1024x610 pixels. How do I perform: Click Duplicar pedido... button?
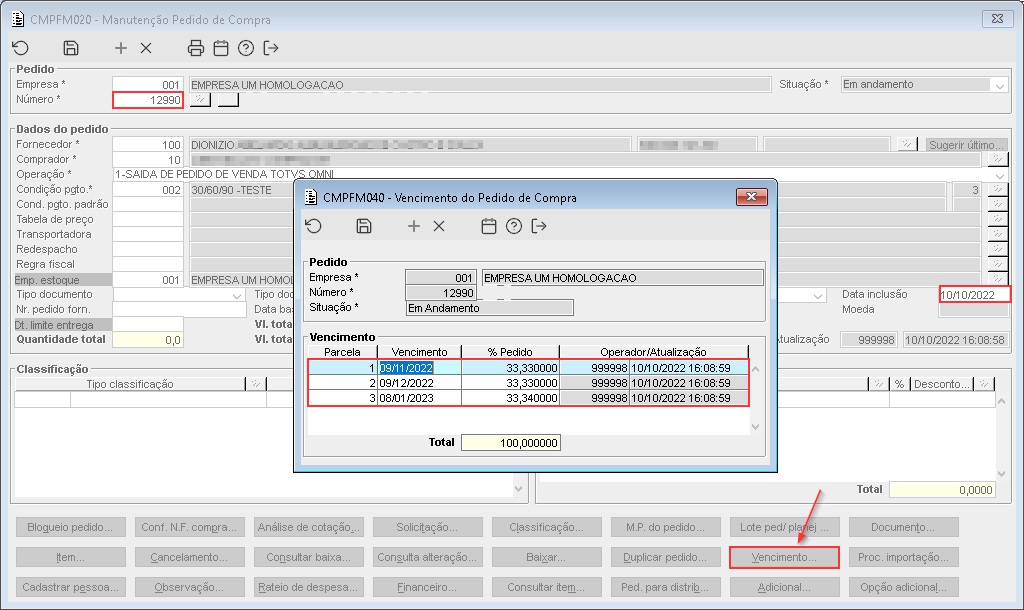pos(665,557)
